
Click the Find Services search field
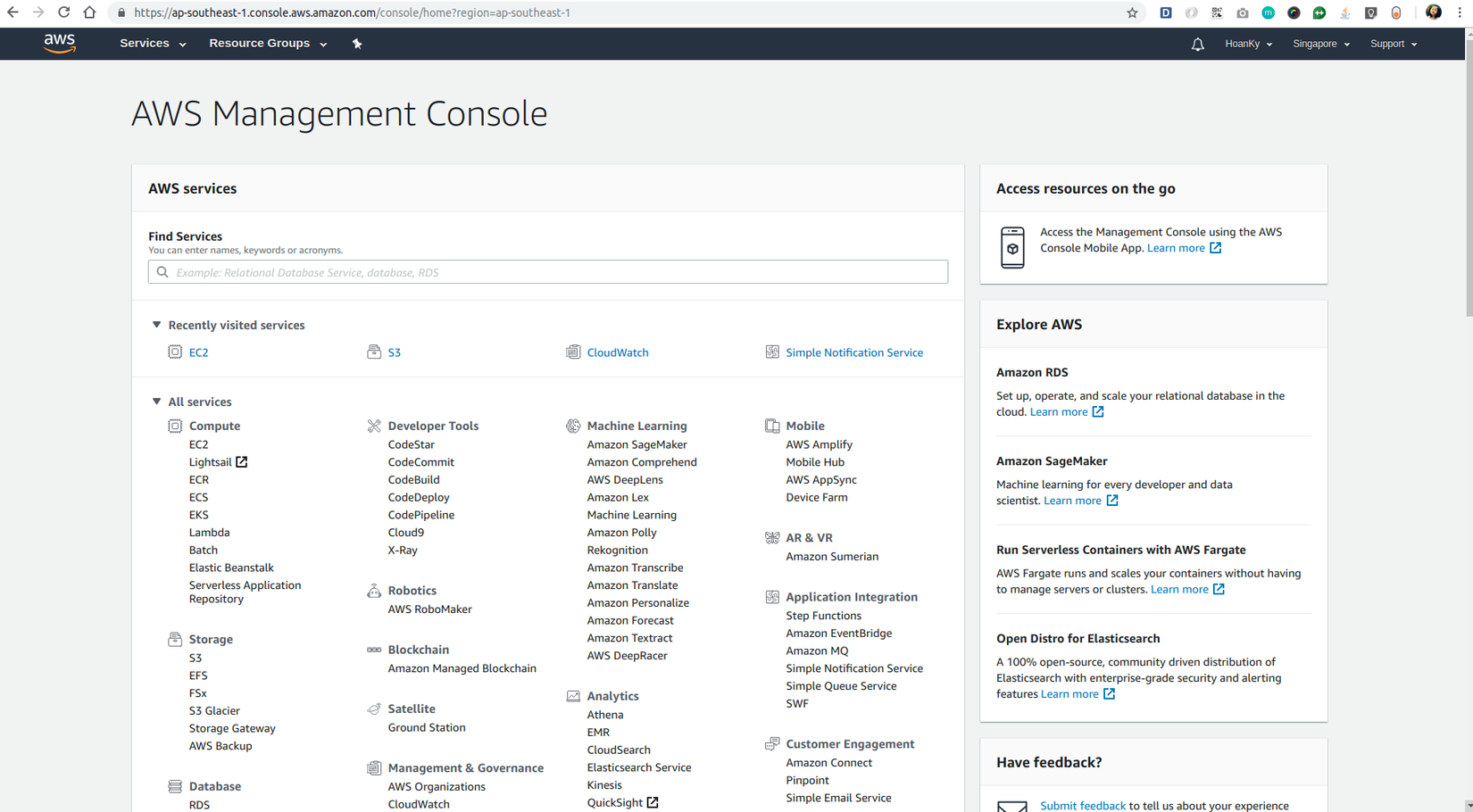click(x=548, y=272)
